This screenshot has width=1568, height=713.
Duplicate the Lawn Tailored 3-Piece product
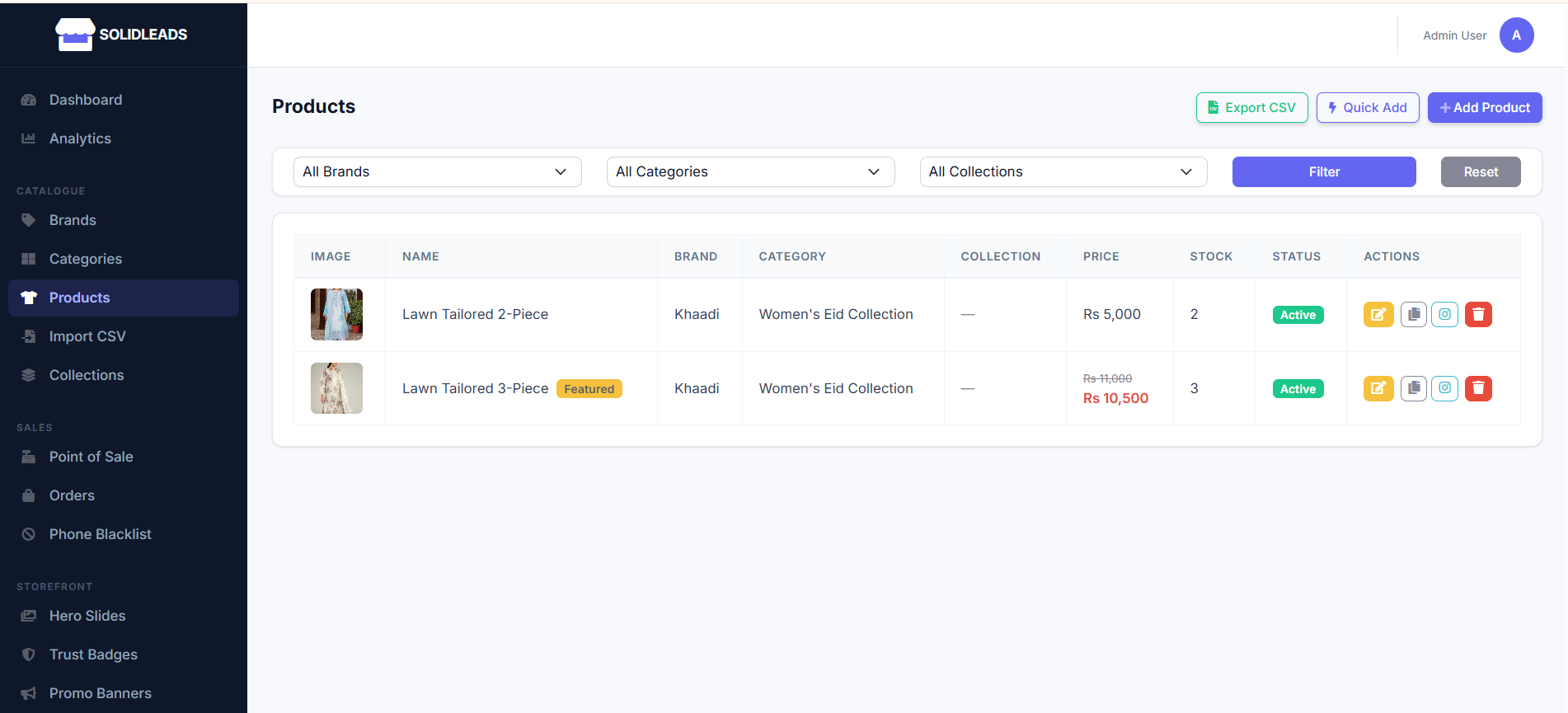click(1414, 388)
